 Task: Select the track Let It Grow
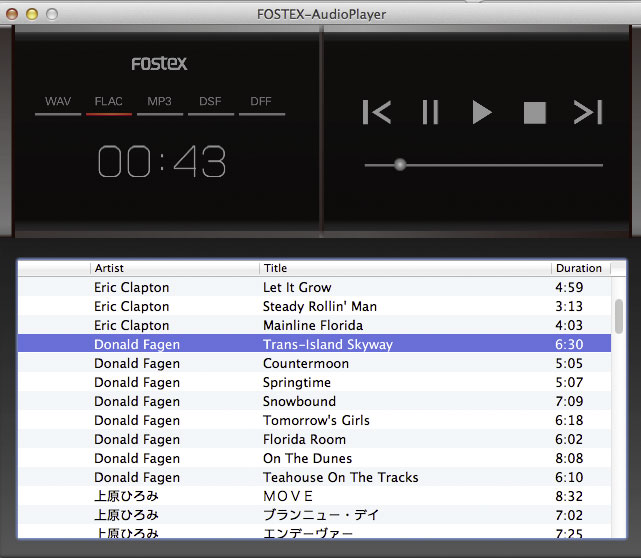[314, 287]
